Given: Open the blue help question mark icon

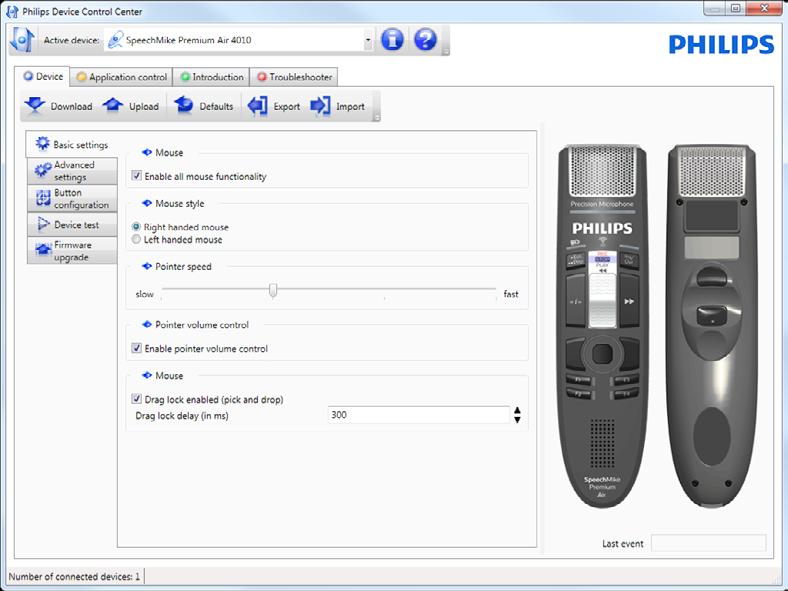Looking at the screenshot, I should tap(425, 39).
